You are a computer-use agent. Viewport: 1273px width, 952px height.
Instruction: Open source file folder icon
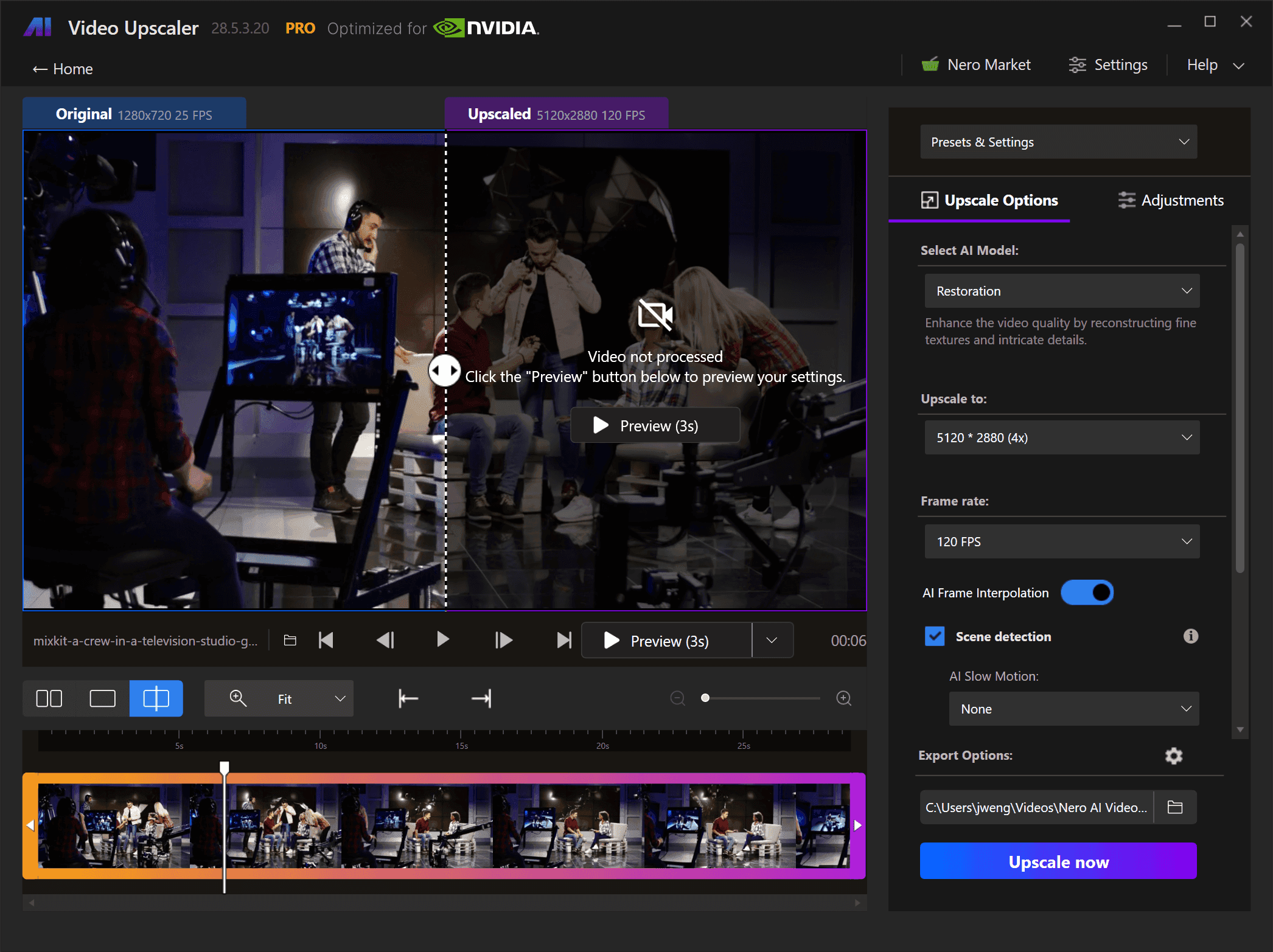290,641
